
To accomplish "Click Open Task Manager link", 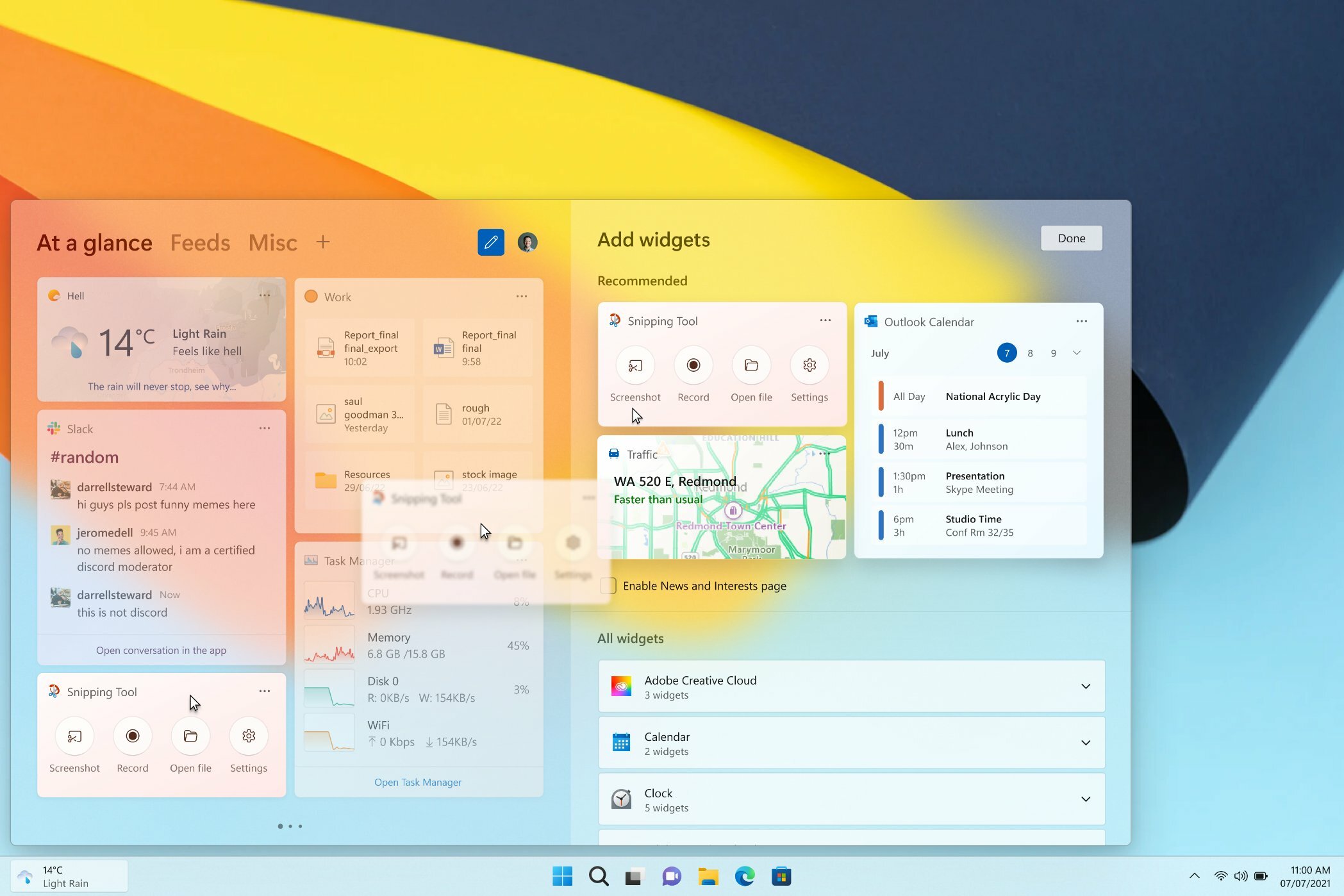I will [x=418, y=782].
